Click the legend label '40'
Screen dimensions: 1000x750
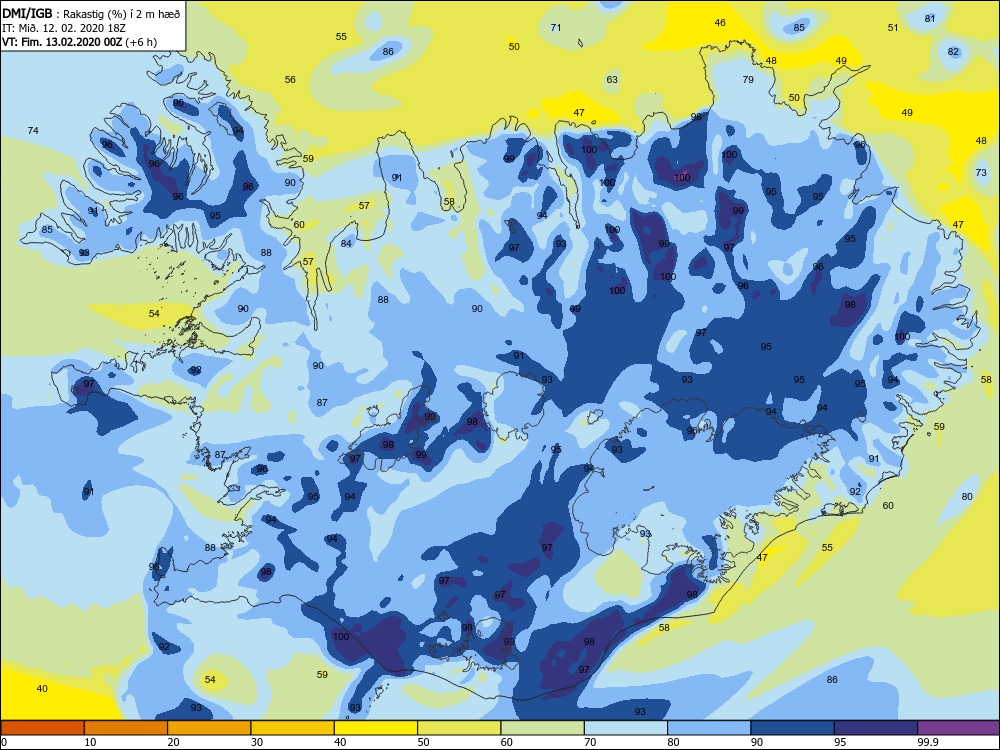(x=340, y=742)
